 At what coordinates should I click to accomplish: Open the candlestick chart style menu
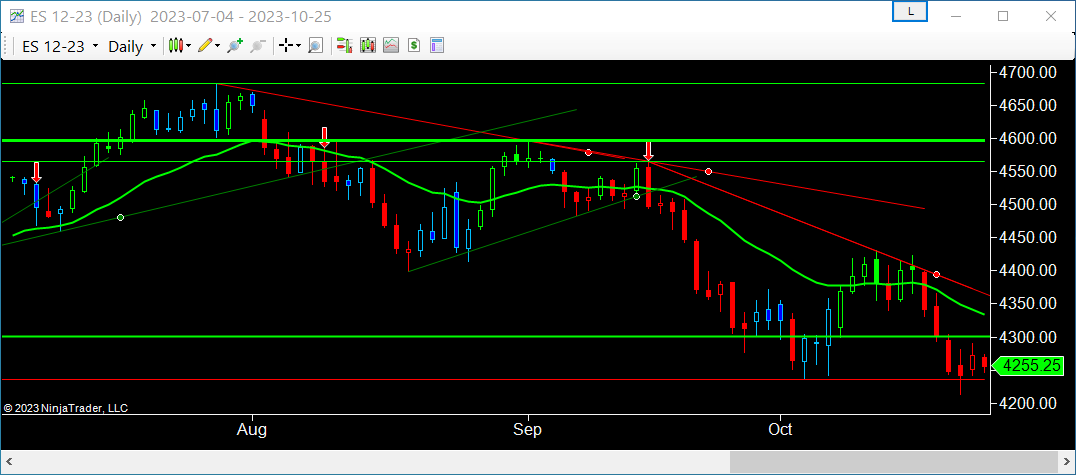181,46
